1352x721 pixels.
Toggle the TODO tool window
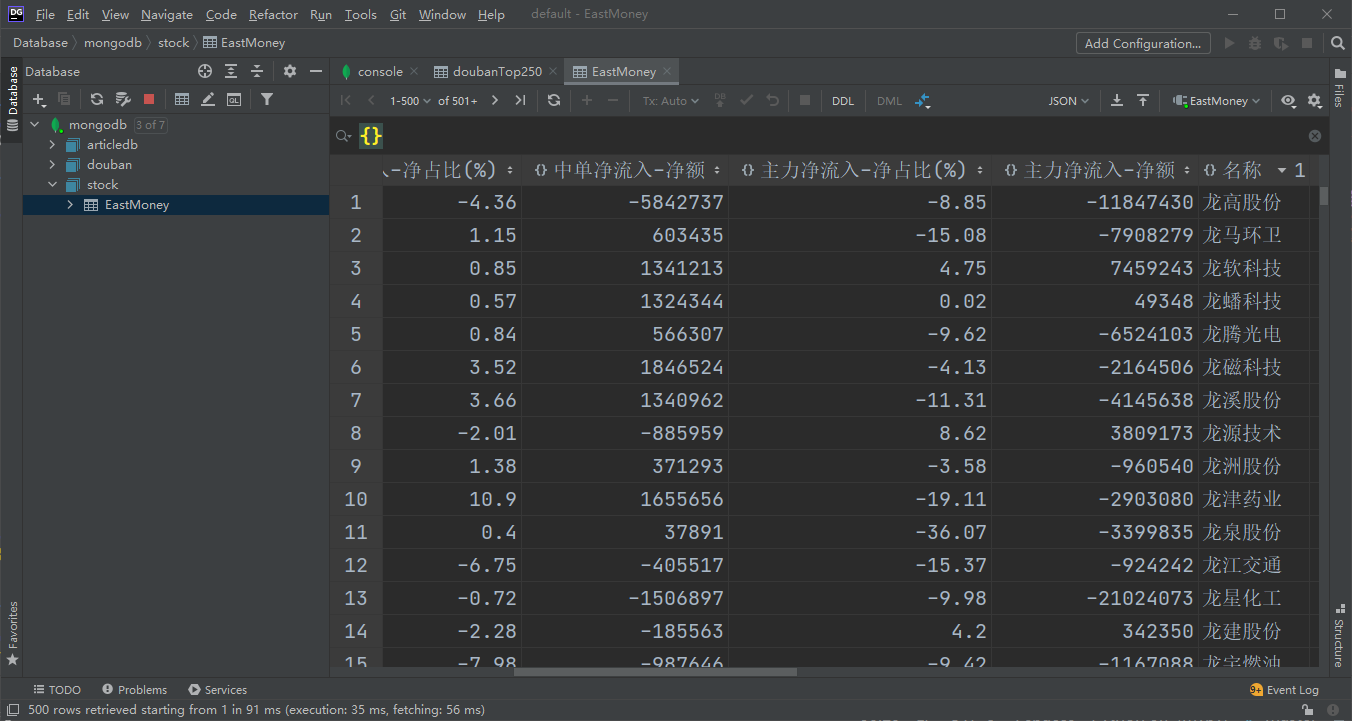click(x=56, y=690)
